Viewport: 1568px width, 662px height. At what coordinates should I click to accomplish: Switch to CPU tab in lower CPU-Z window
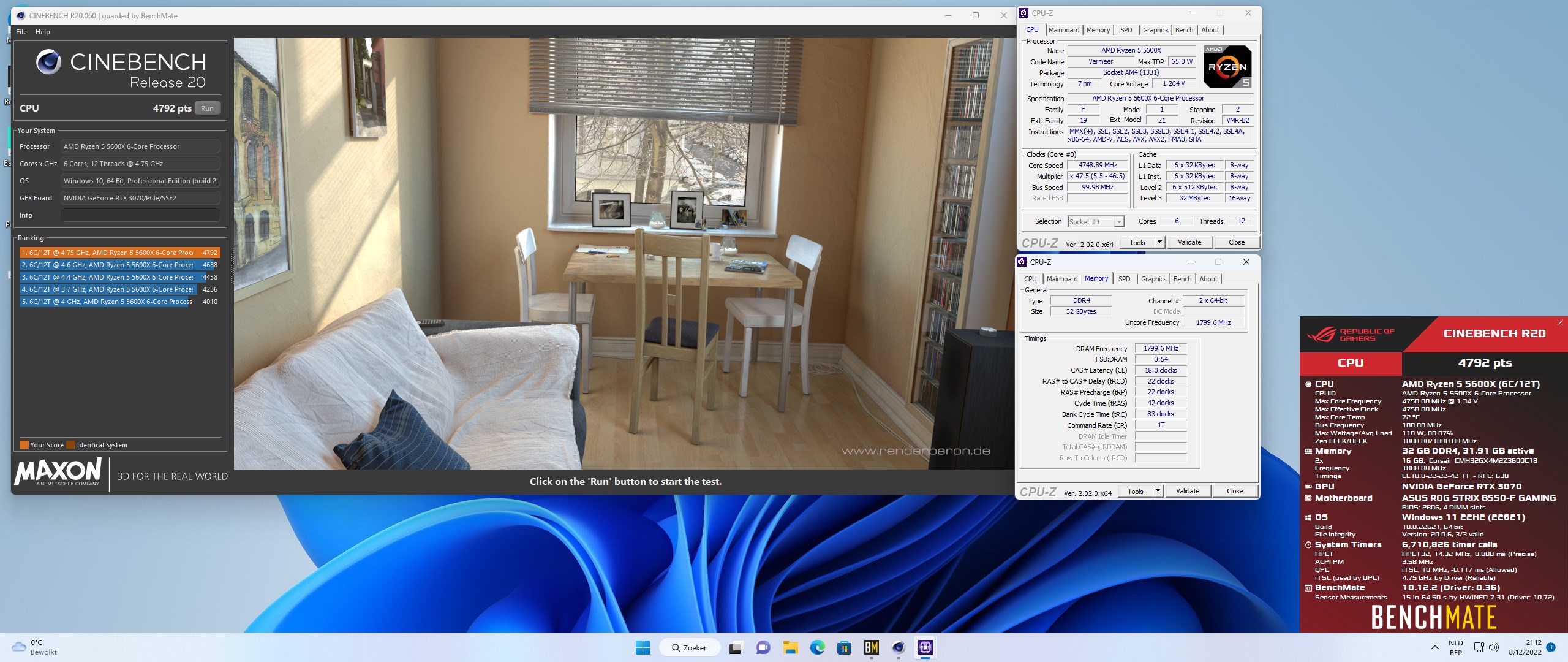point(1031,279)
